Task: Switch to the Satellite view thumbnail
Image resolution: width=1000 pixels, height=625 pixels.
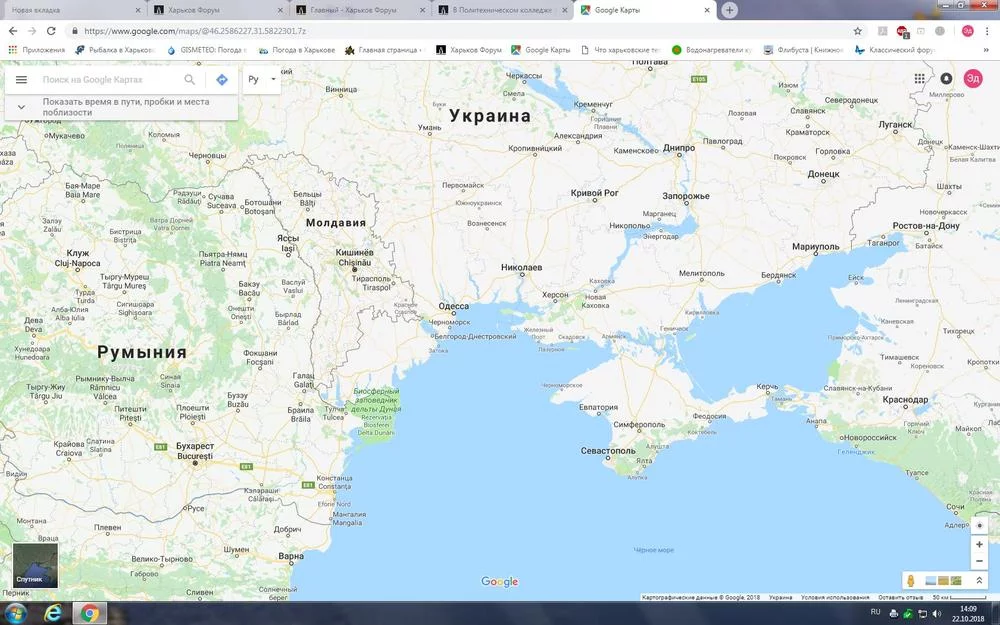Action: pyautogui.click(x=36, y=565)
